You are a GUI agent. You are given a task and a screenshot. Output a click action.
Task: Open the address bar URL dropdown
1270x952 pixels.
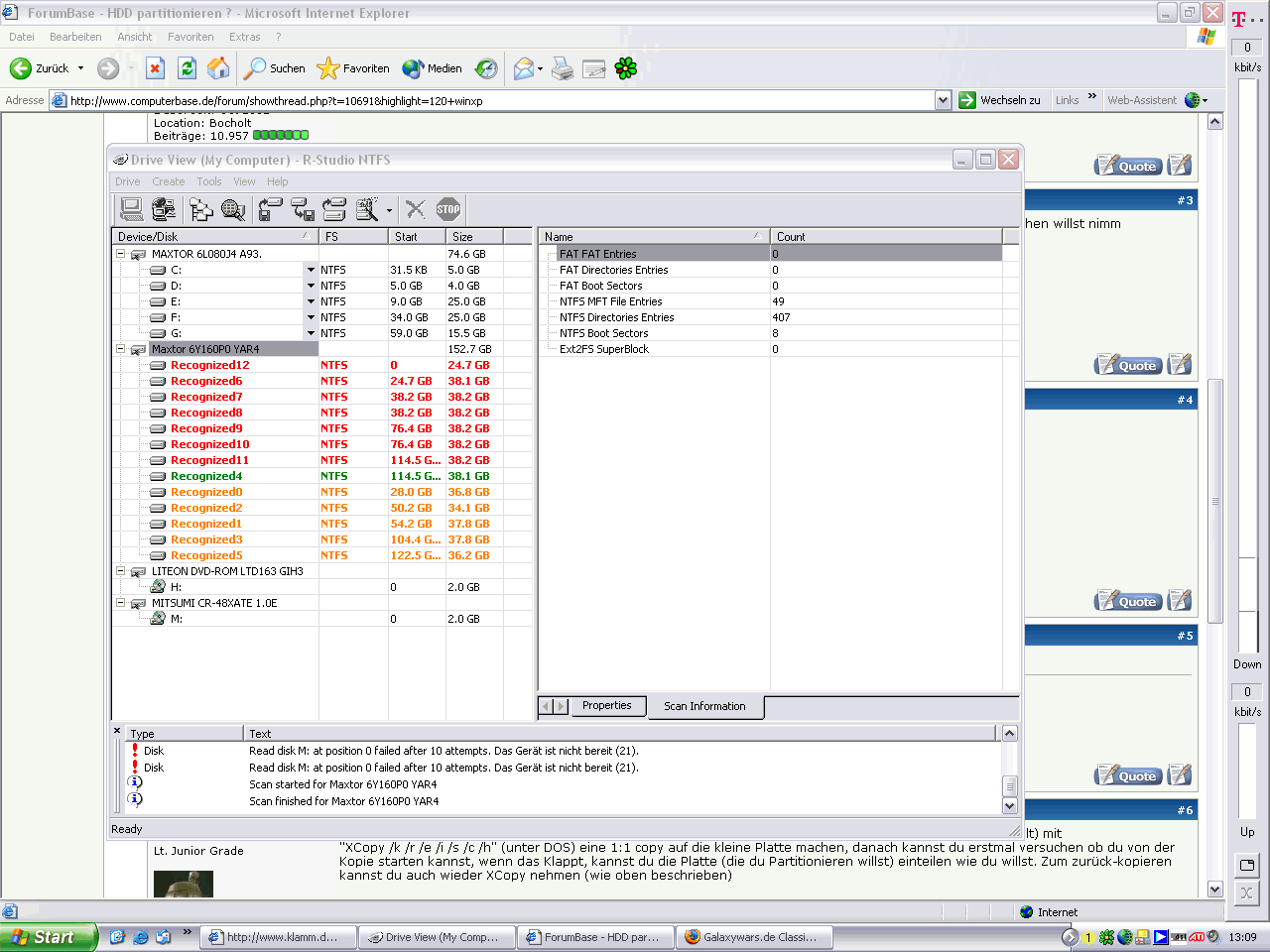pyautogui.click(x=943, y=100)
